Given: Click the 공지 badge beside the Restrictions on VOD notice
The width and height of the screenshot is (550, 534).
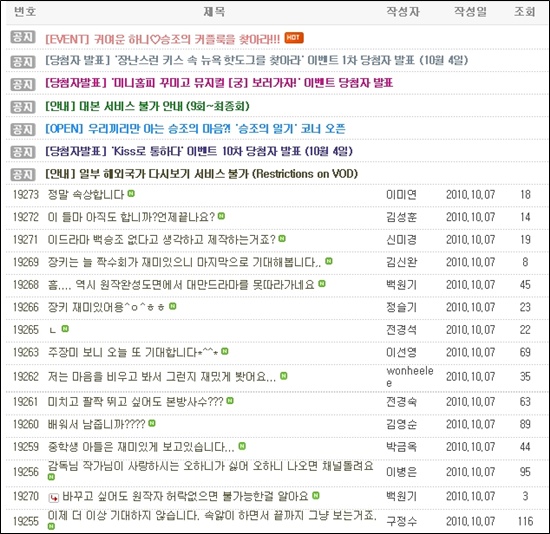Looking at the screenshot, I should pos(23,174).
